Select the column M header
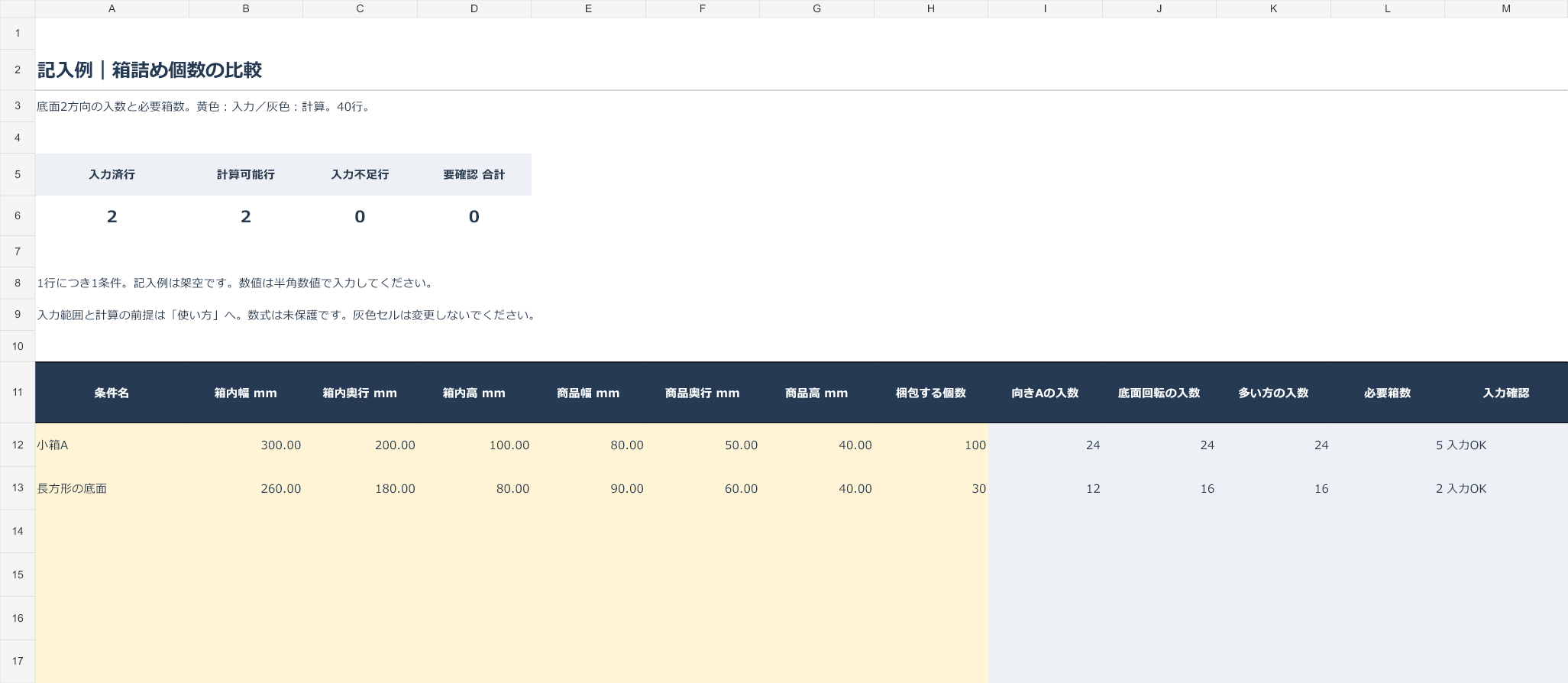 pyautogui.click(x=1505, y=8)
